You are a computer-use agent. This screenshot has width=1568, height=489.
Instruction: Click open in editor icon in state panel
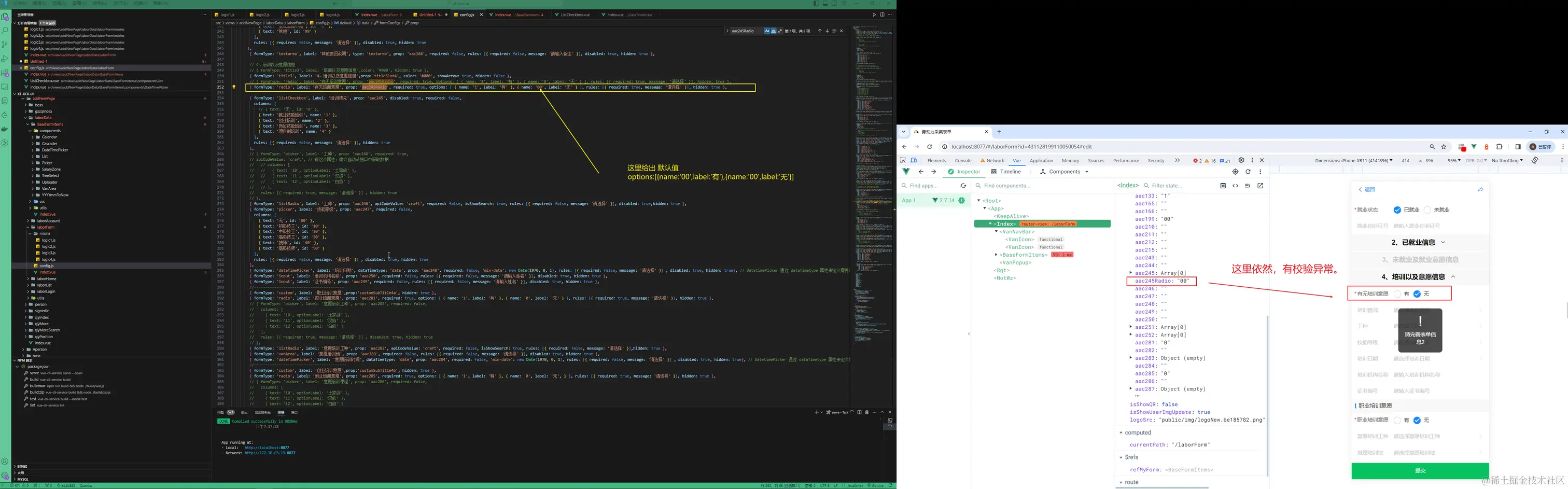coord(1260,186)
